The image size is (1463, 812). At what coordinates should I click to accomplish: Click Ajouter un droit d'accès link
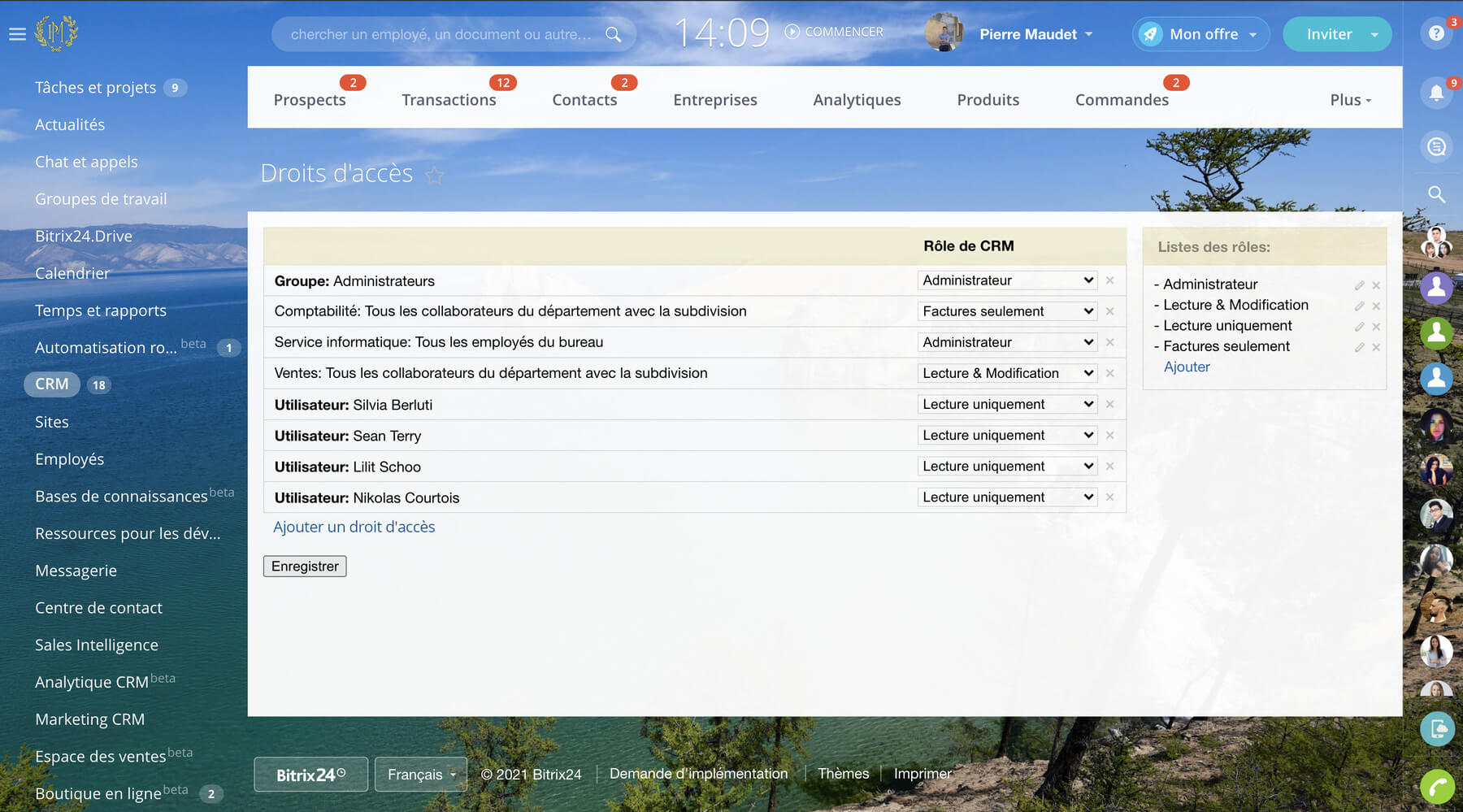point(354,527)
